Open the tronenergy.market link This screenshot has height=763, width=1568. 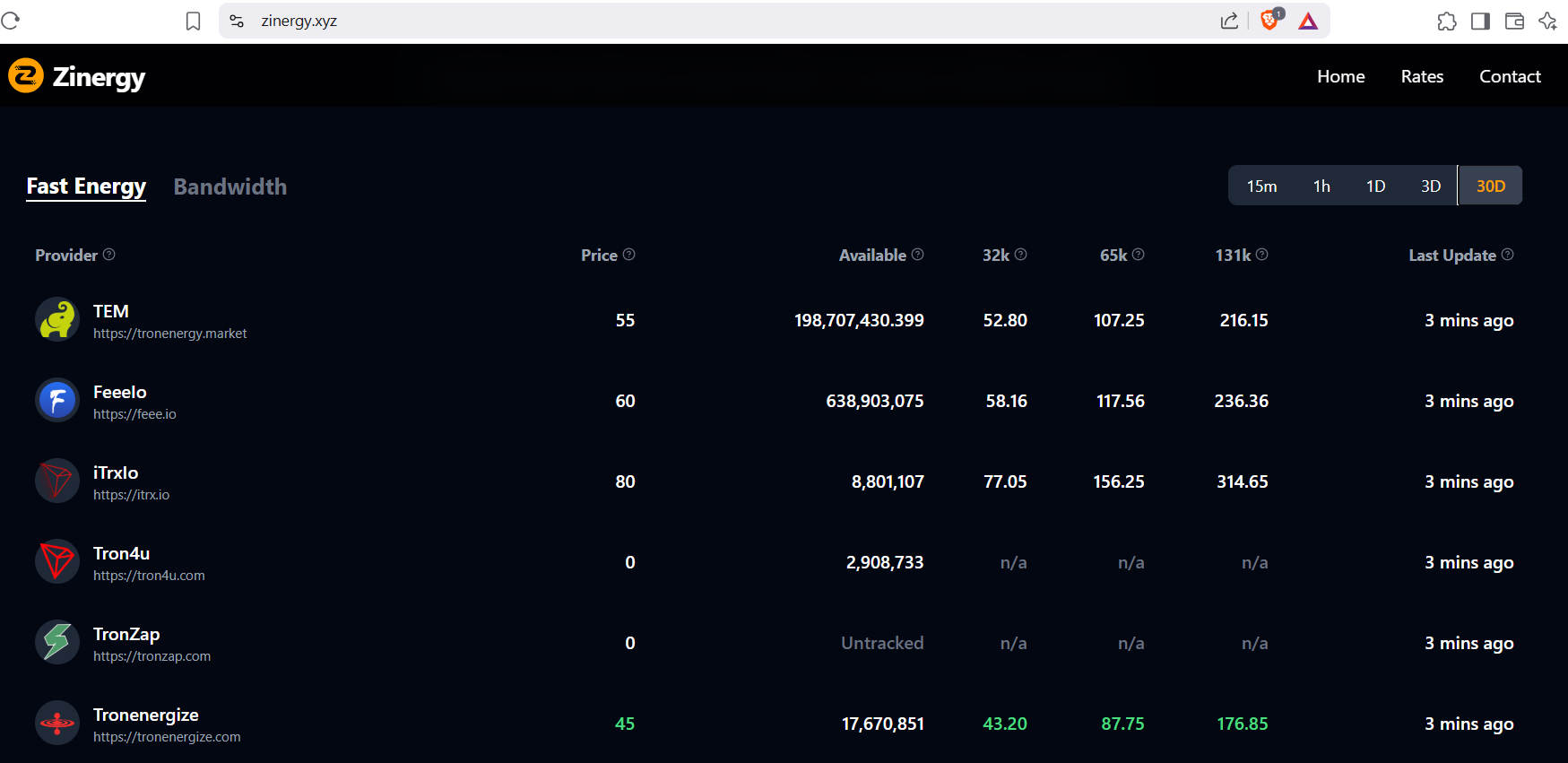click(x=170, y=334)
